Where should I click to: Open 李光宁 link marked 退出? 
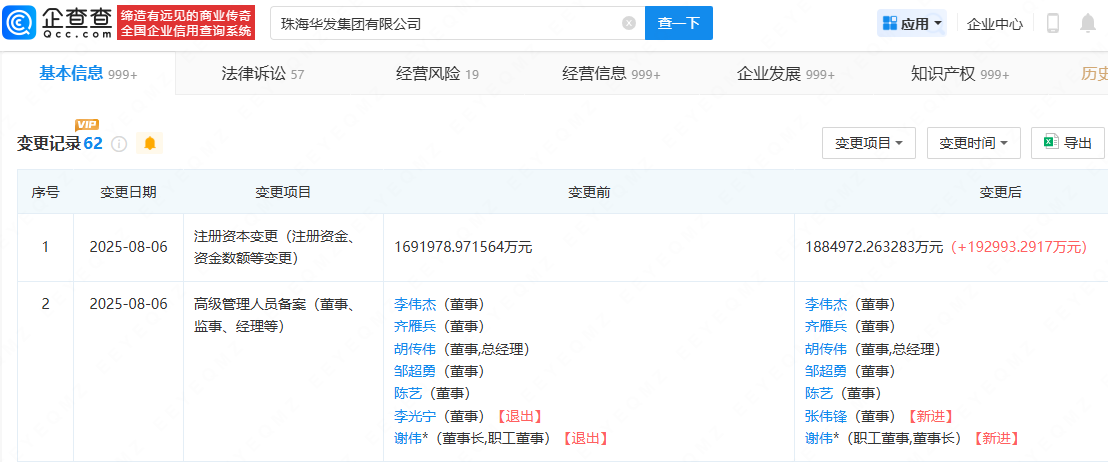click(415, 416)
